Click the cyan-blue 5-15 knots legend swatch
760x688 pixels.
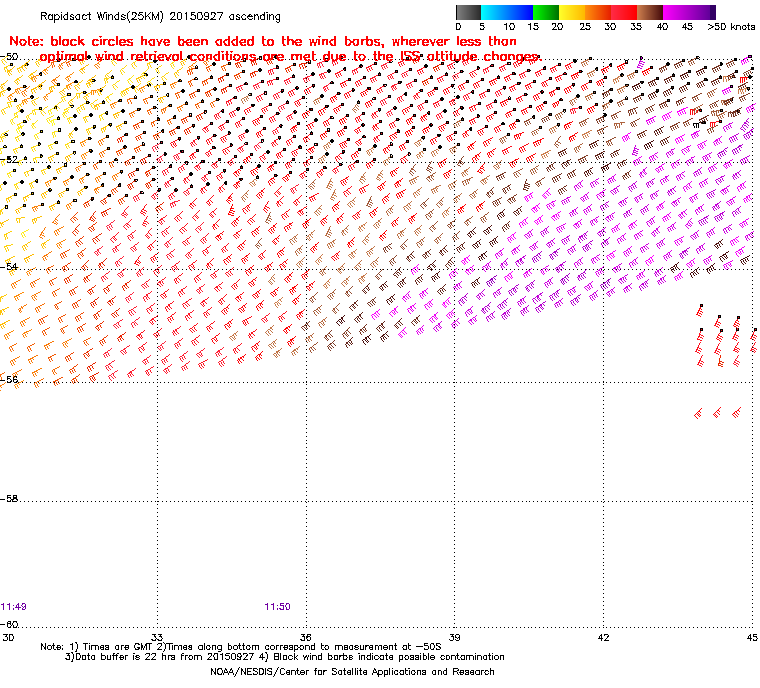click(507, 12)
